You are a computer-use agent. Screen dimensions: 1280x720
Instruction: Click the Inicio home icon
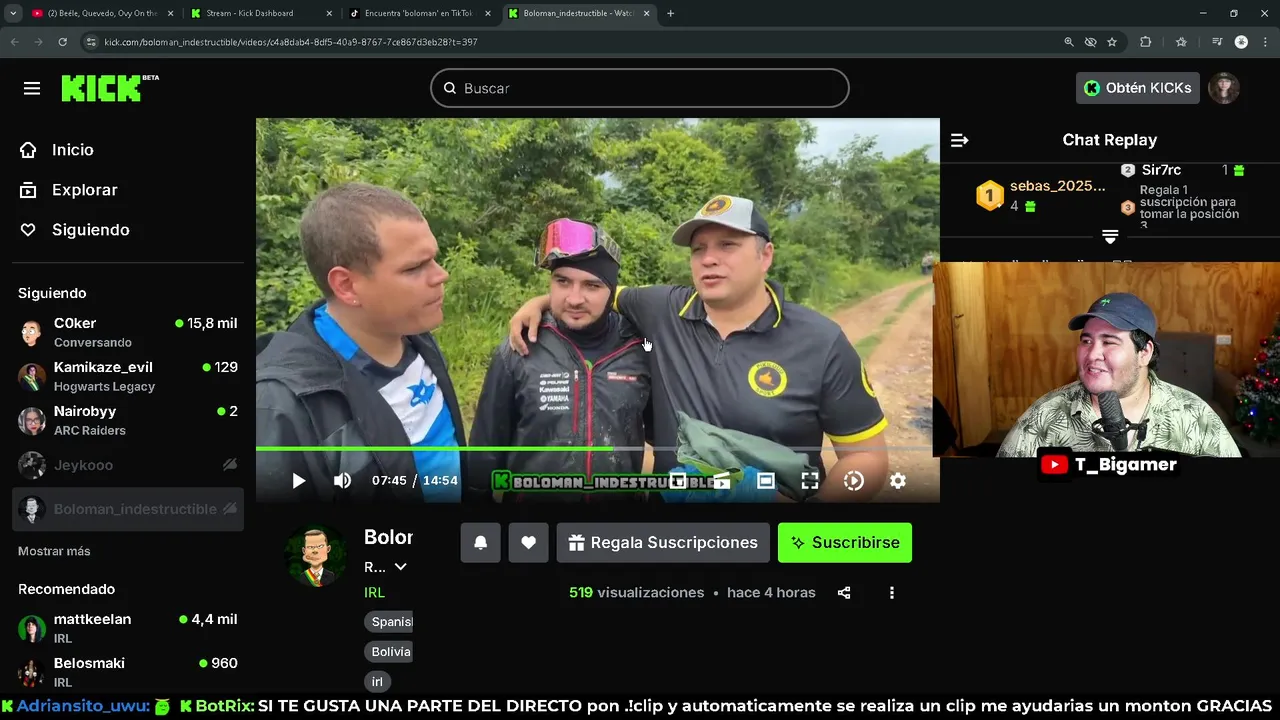[x=28, y=150]
